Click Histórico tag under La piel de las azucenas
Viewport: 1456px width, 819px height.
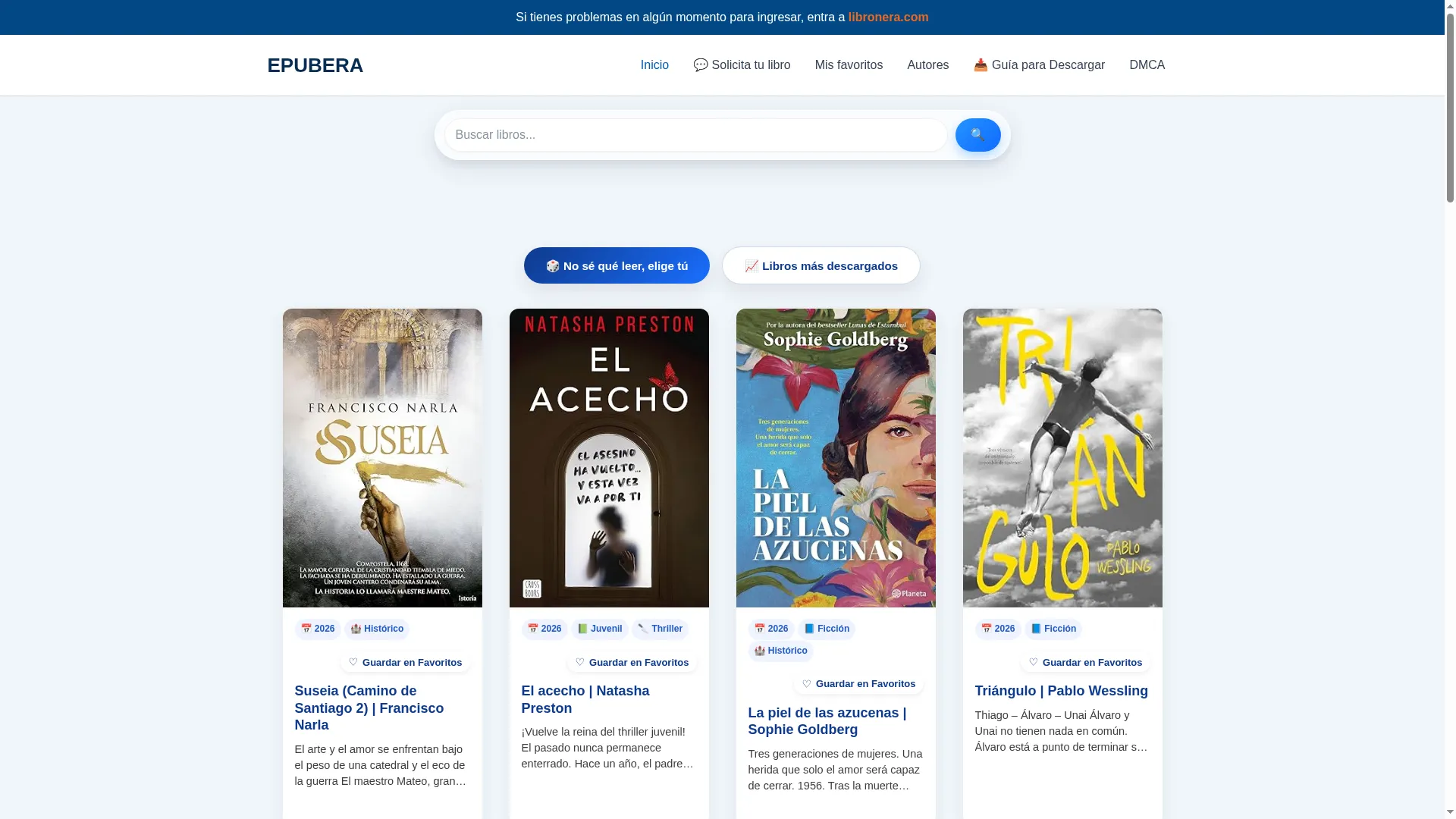tap(781, 651)
